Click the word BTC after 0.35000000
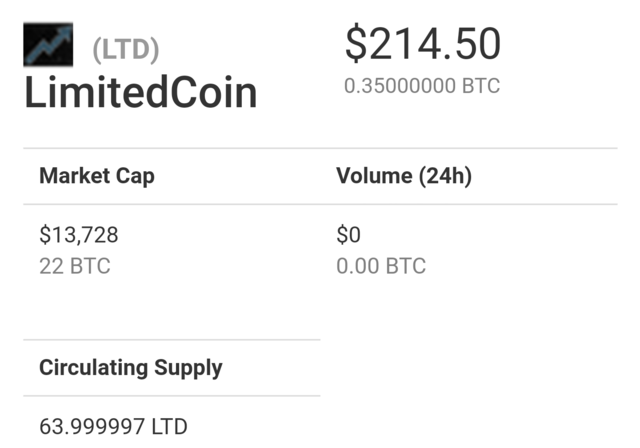Screen dimensions: 640x448 (x=481, y=86)
